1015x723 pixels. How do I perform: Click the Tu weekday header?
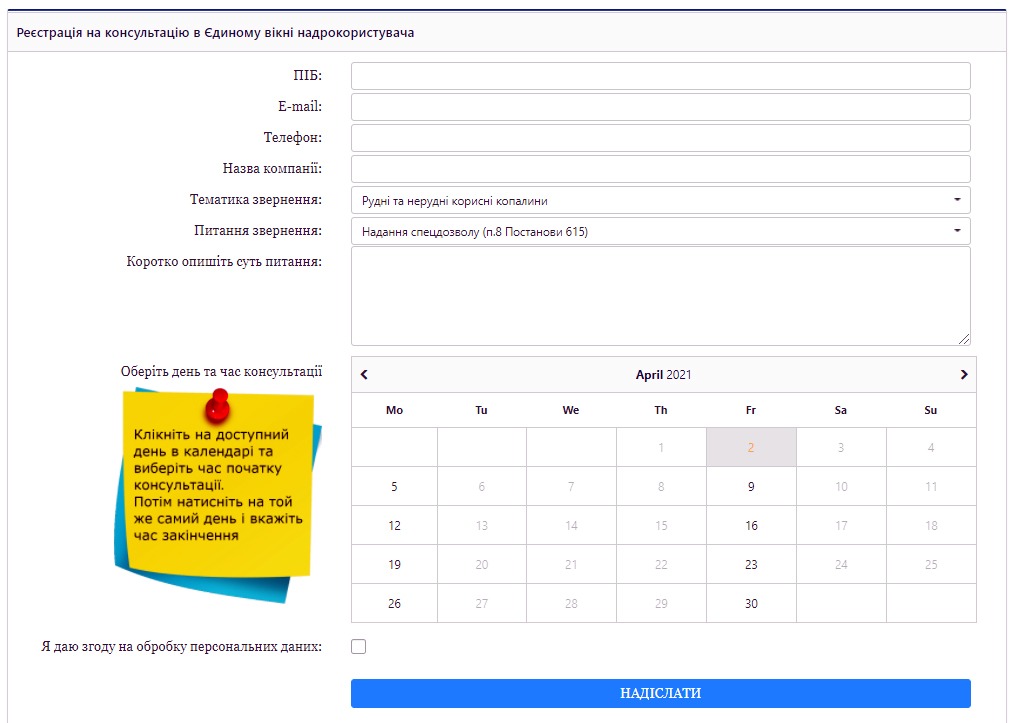(x=481, y=410)
